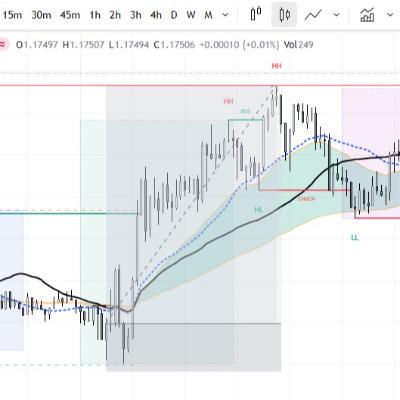Select the green LL label on chart
Viewport: 400px width, 400px height.
point(355,238)
